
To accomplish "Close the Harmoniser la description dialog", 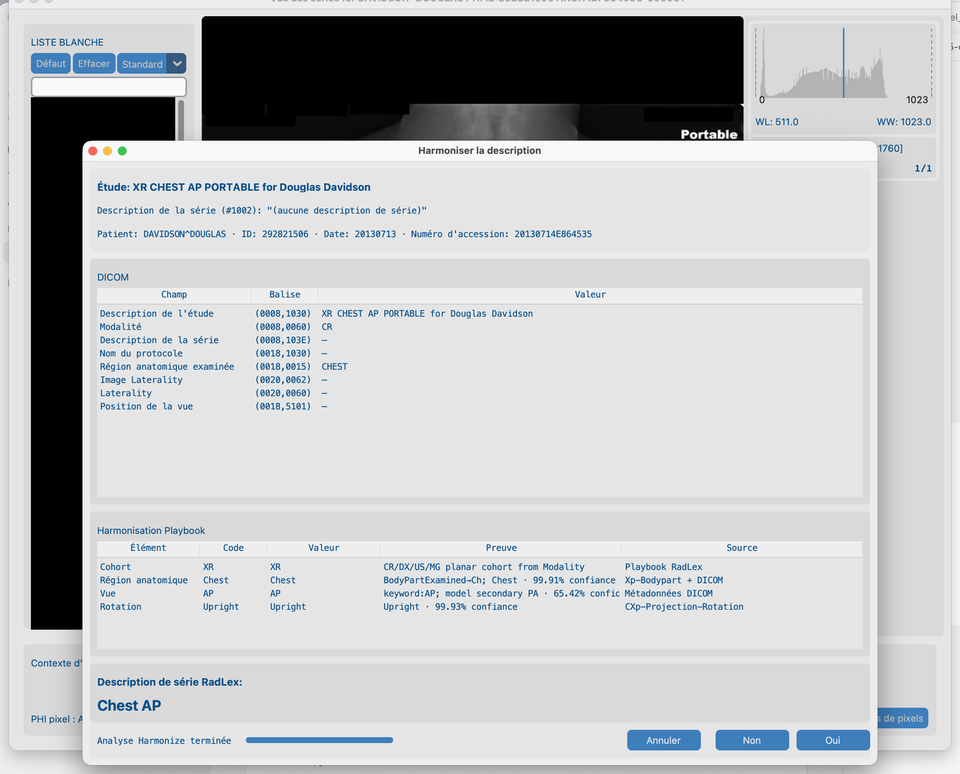I will coord(93,151).
